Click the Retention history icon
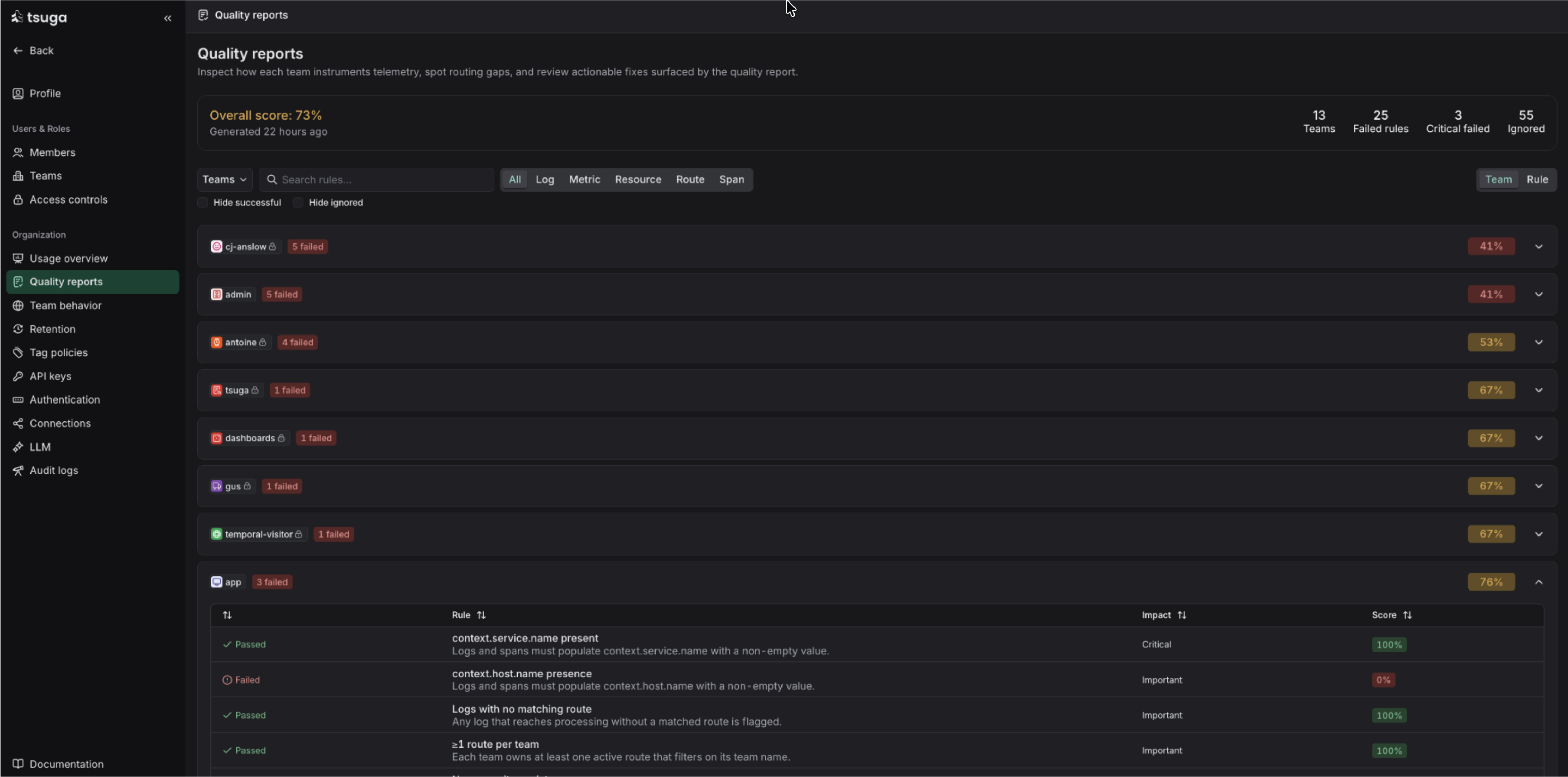1568x777 pixels. [x=18, y=329]
